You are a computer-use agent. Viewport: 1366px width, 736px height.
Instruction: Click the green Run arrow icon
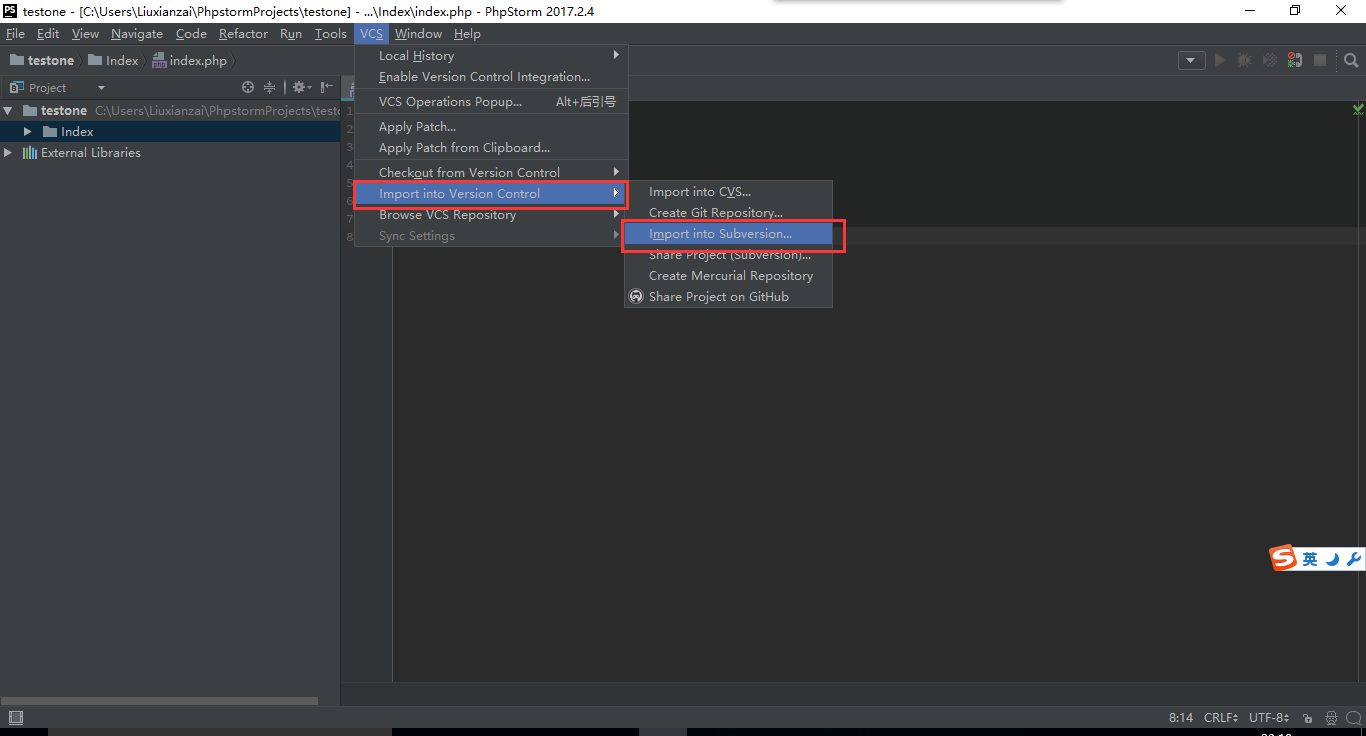(1220, 60)
